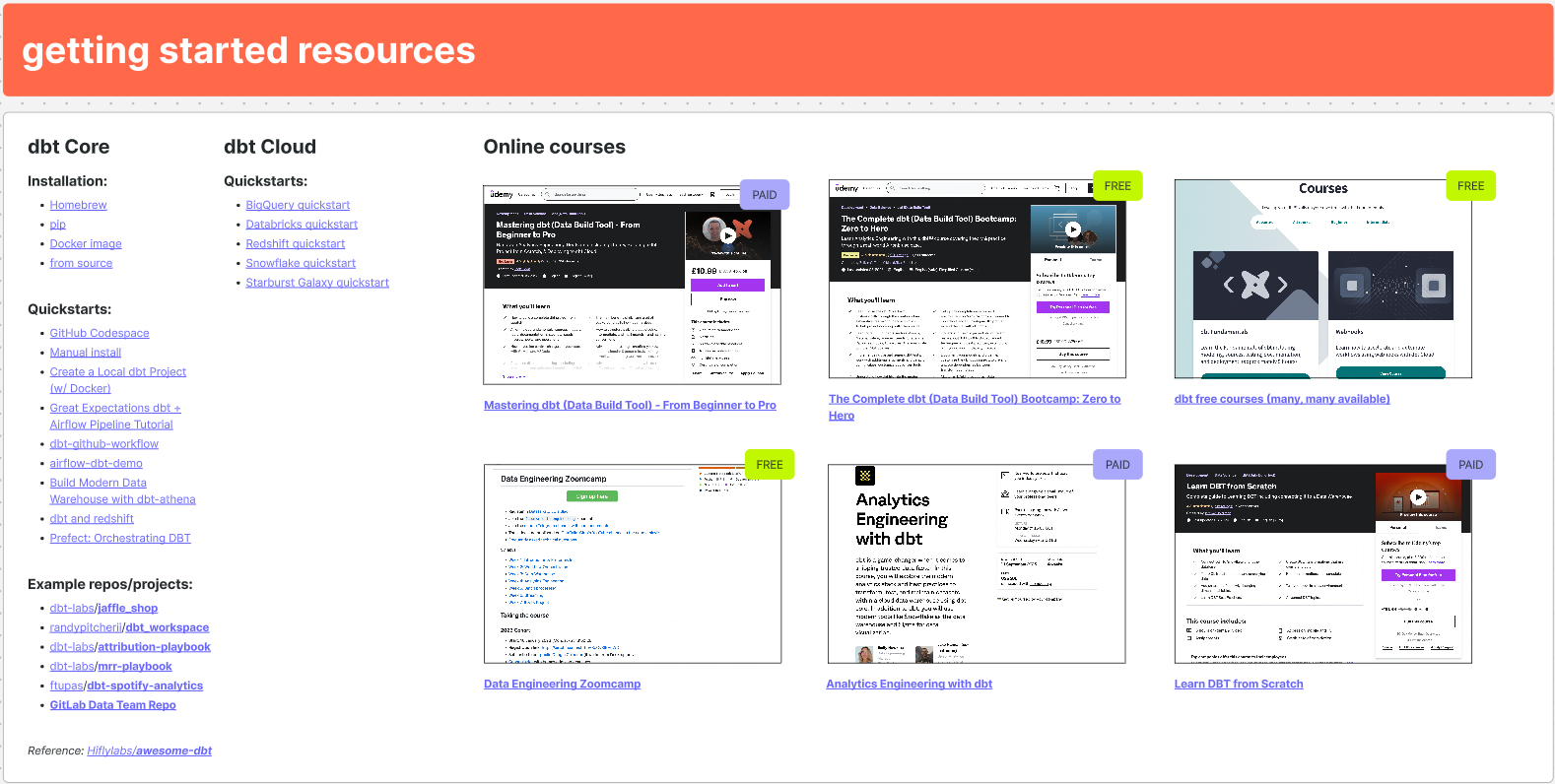This screenshot has width=1555, height=784.
Task: Click PAID badge on Learn DBT from Scratch
Action: (1470, 465)
